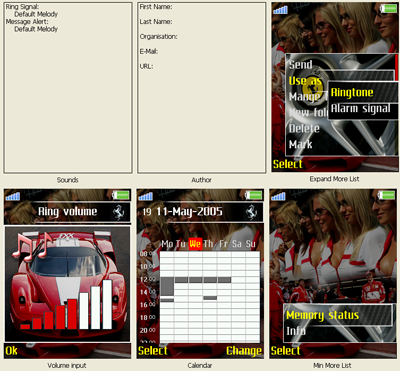Screen dimensions: 400x371
Task: Click the Message Alert: label
Action: click(27, 22)
